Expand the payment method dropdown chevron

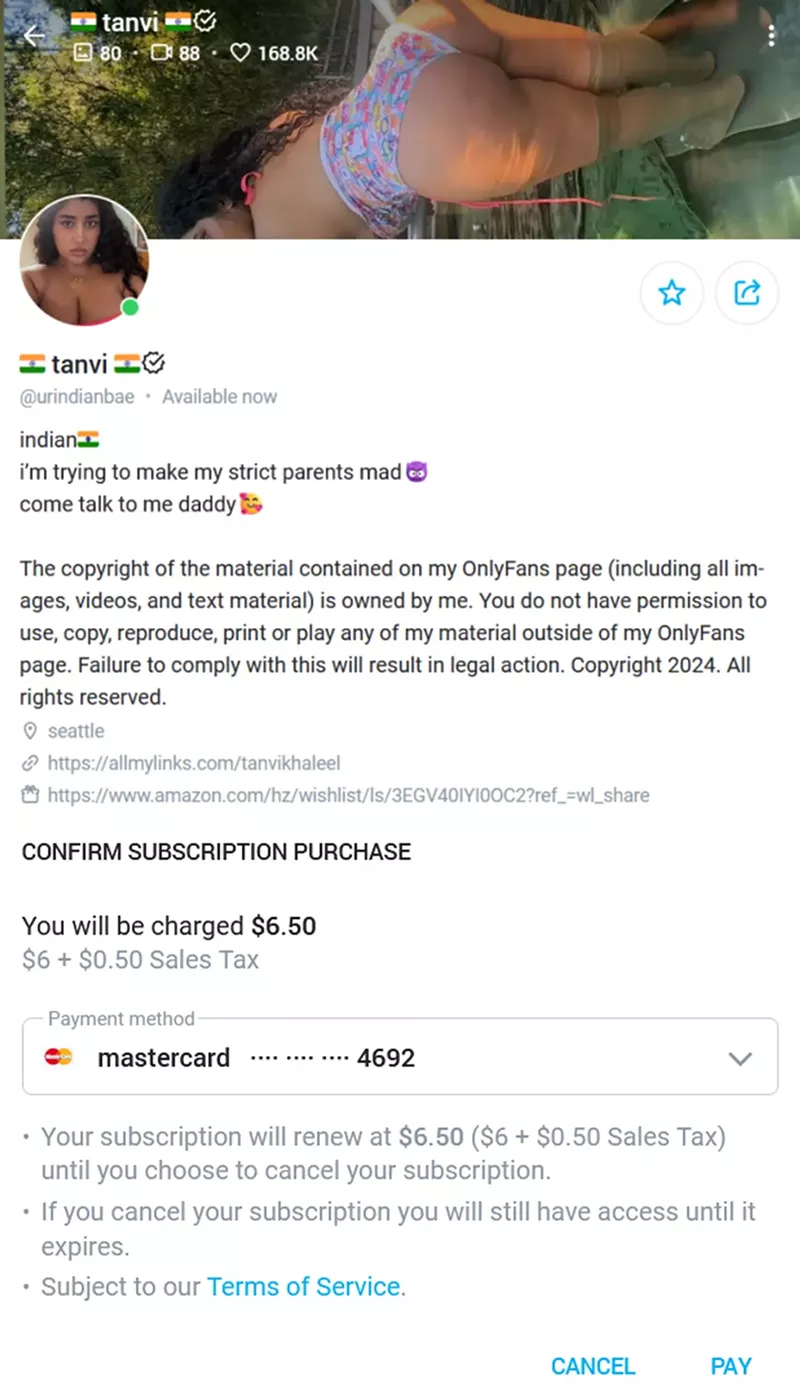740,1058
